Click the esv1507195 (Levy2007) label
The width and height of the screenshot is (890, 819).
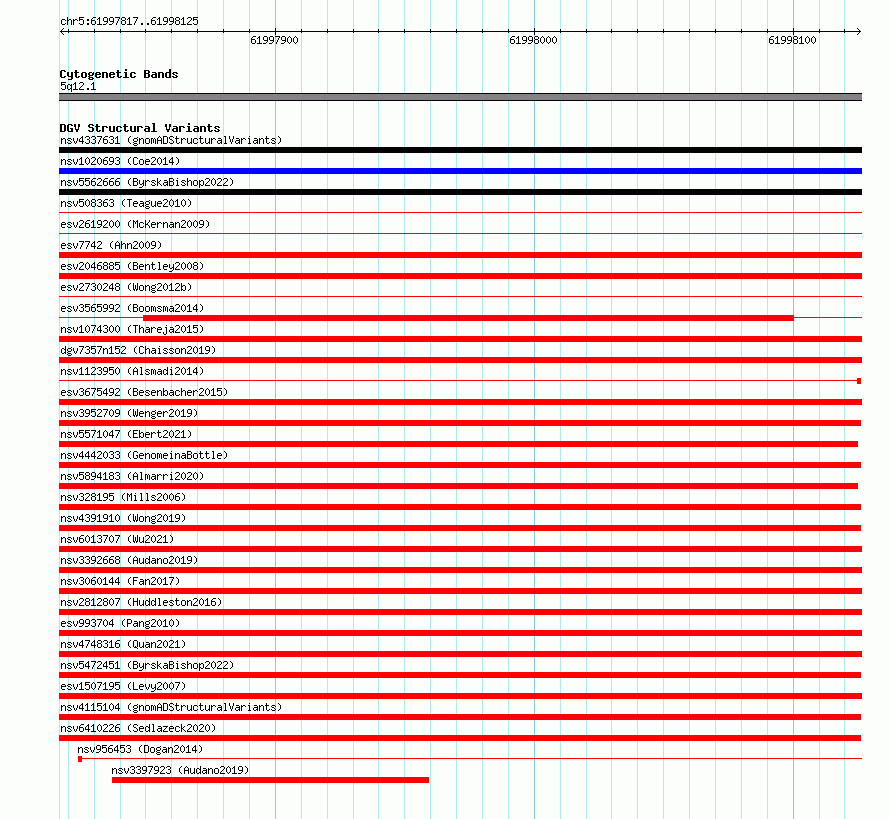123,686
